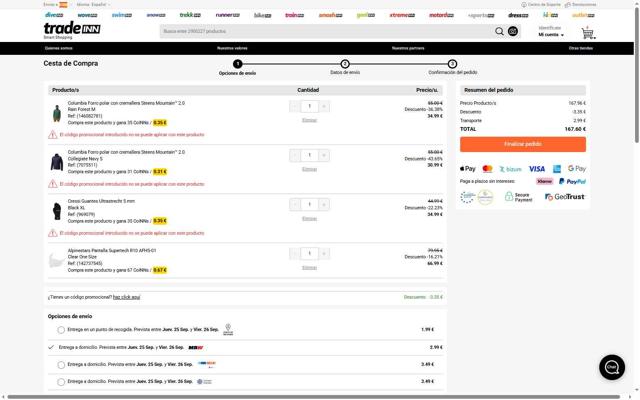The width and height of the screenshot is (640, 400).
Task: Click the horizontal page scrollbar
Action: pyautogui.click(x=313, y=397)
